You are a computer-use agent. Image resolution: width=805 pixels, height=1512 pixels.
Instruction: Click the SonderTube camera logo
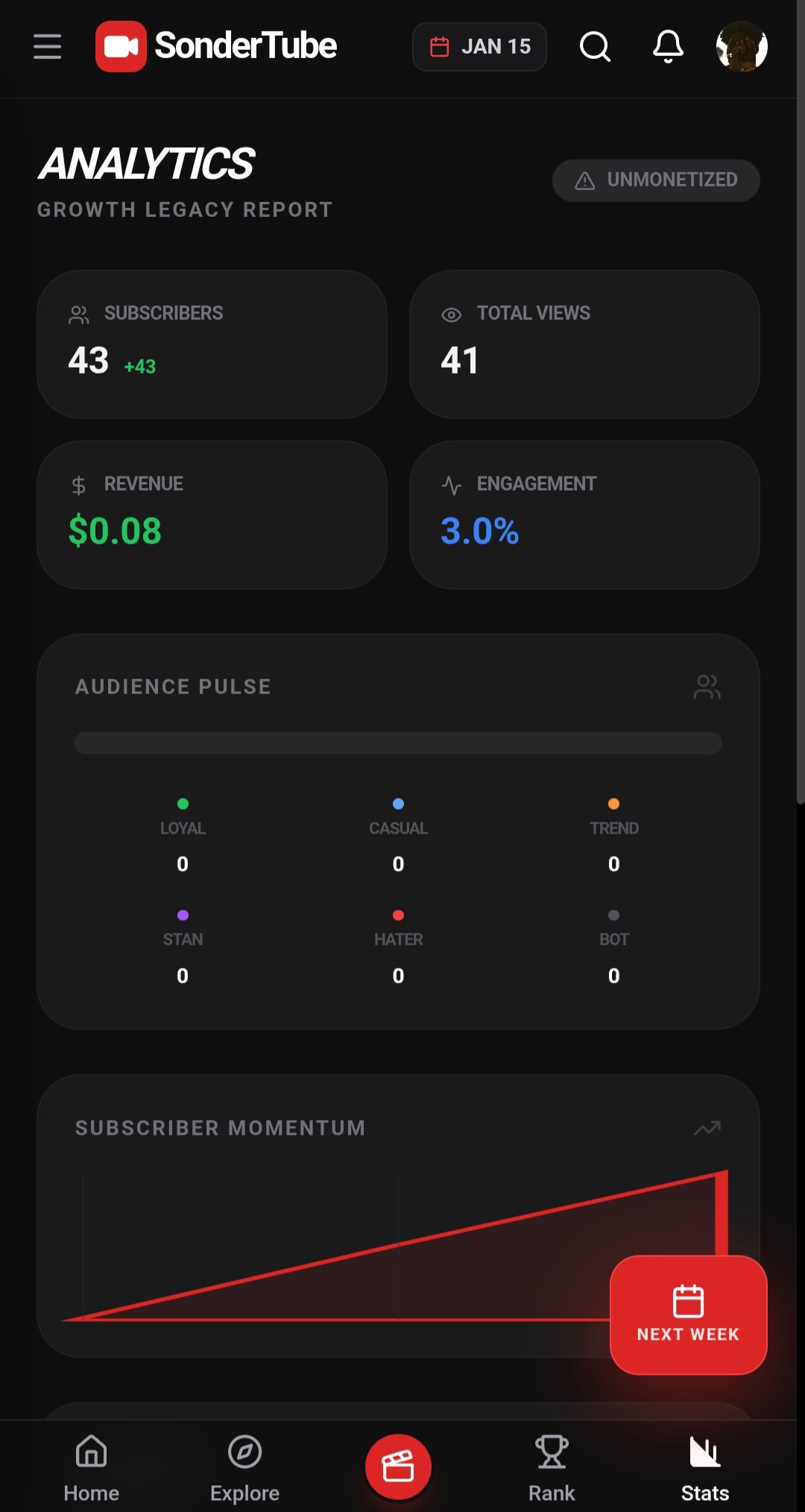[x=121, y=46]
